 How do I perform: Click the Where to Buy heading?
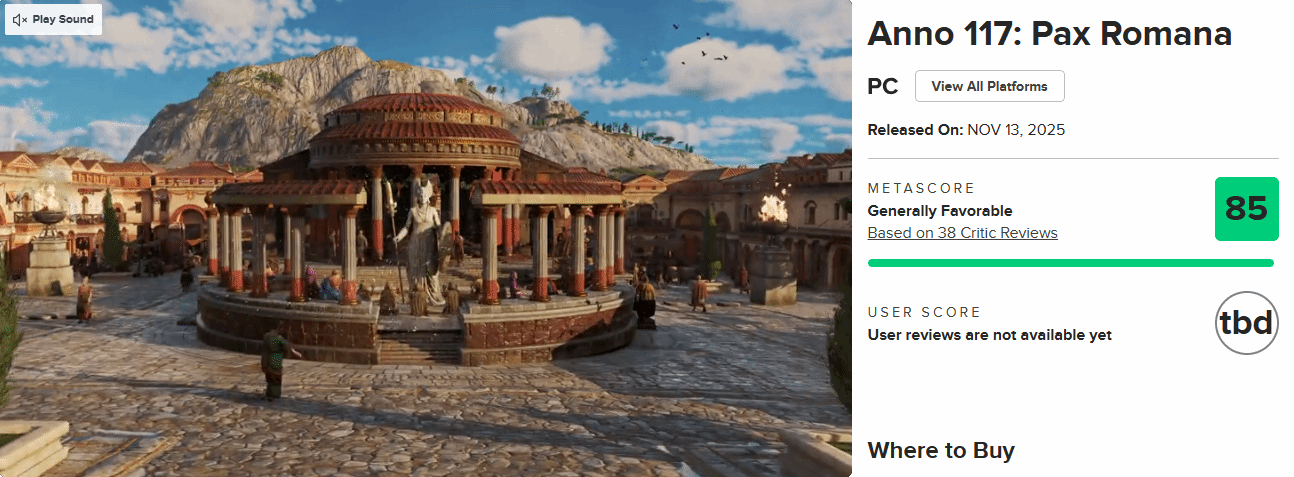tap(941, 450)
